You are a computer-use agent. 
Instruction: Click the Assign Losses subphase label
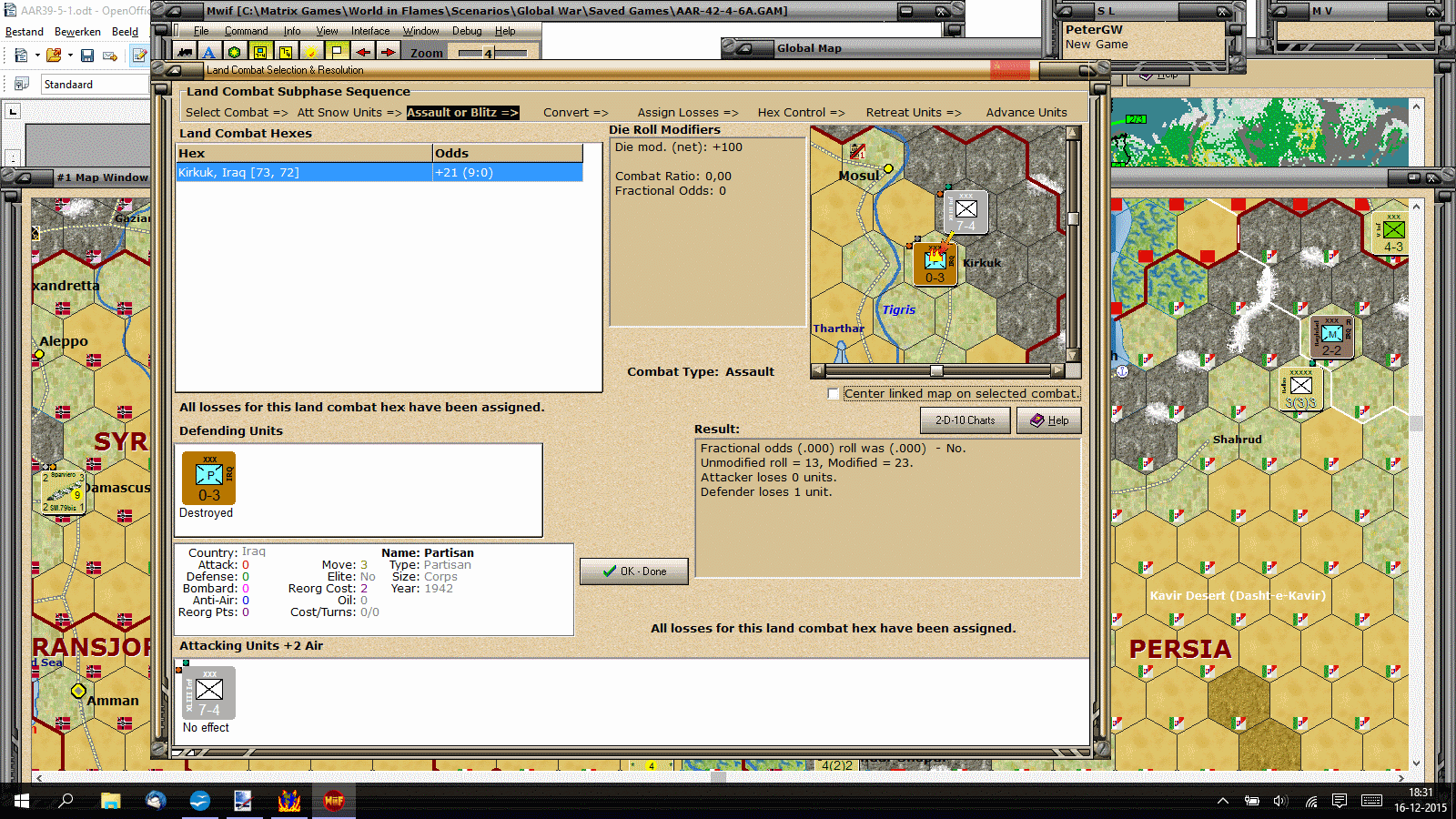(688, 113)
